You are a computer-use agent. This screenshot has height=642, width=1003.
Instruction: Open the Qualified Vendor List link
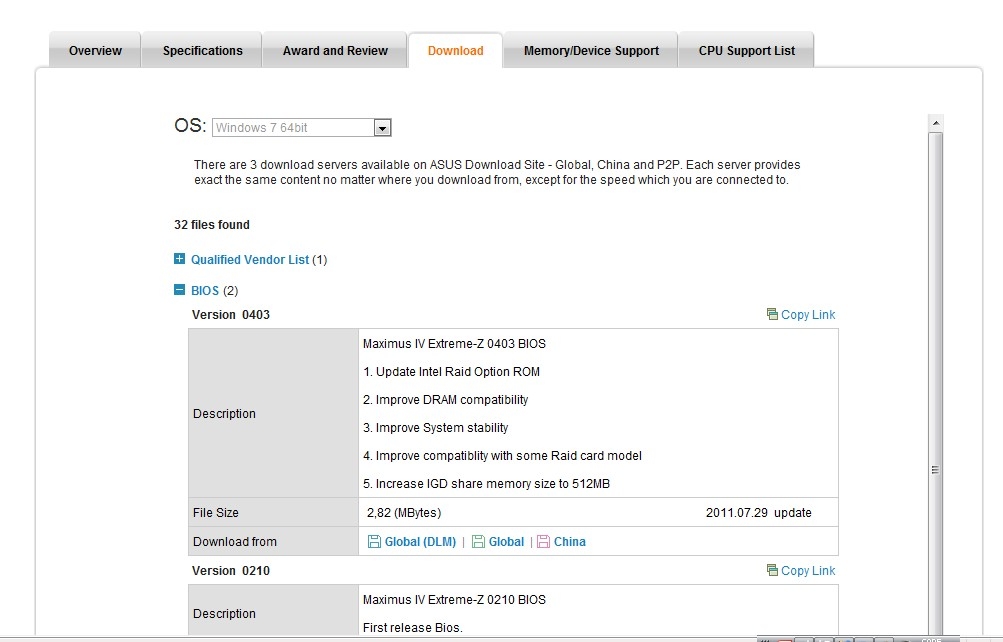click(x=250, y=260)
